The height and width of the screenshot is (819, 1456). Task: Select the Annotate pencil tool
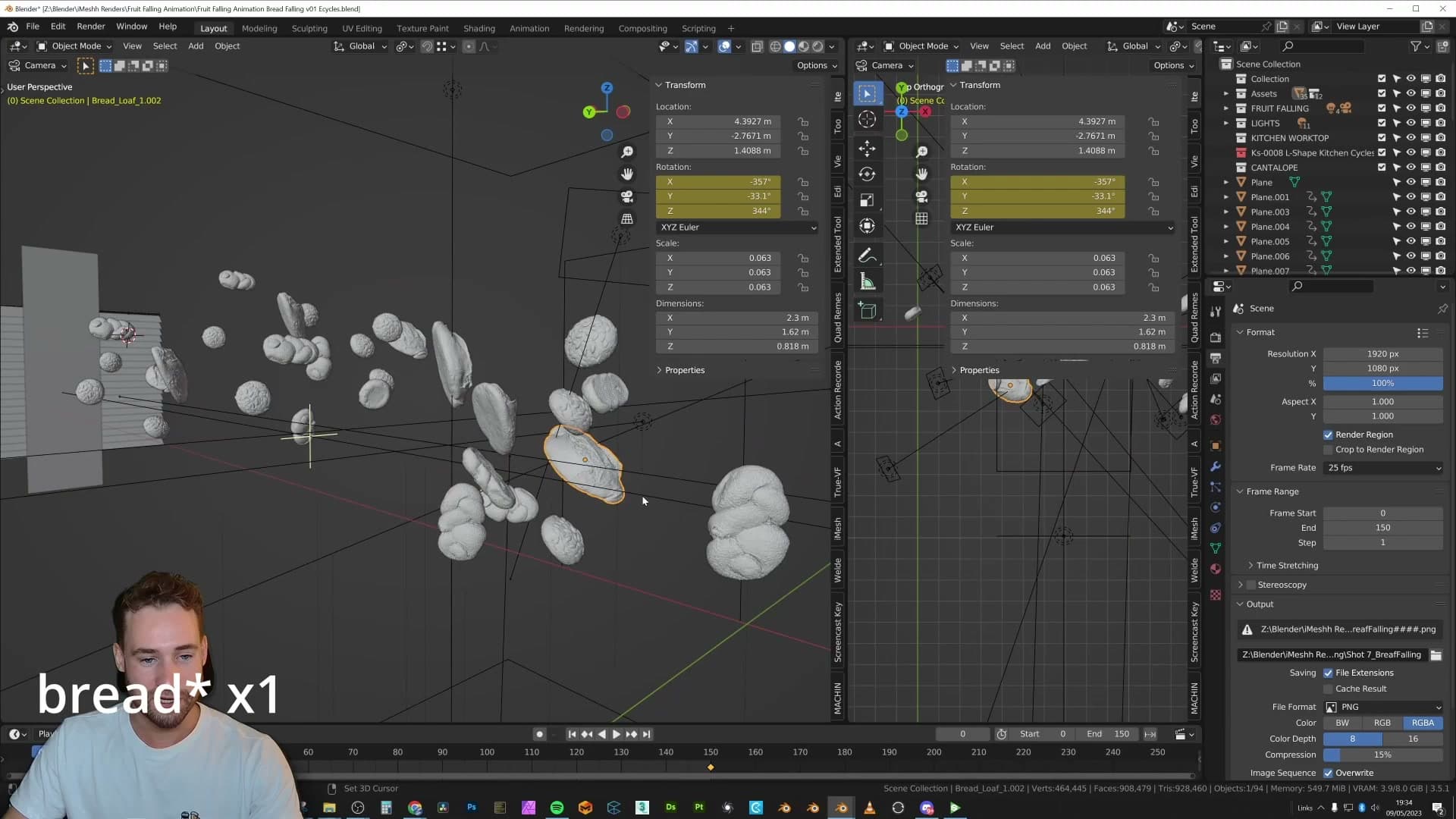(x=868, y=256)
